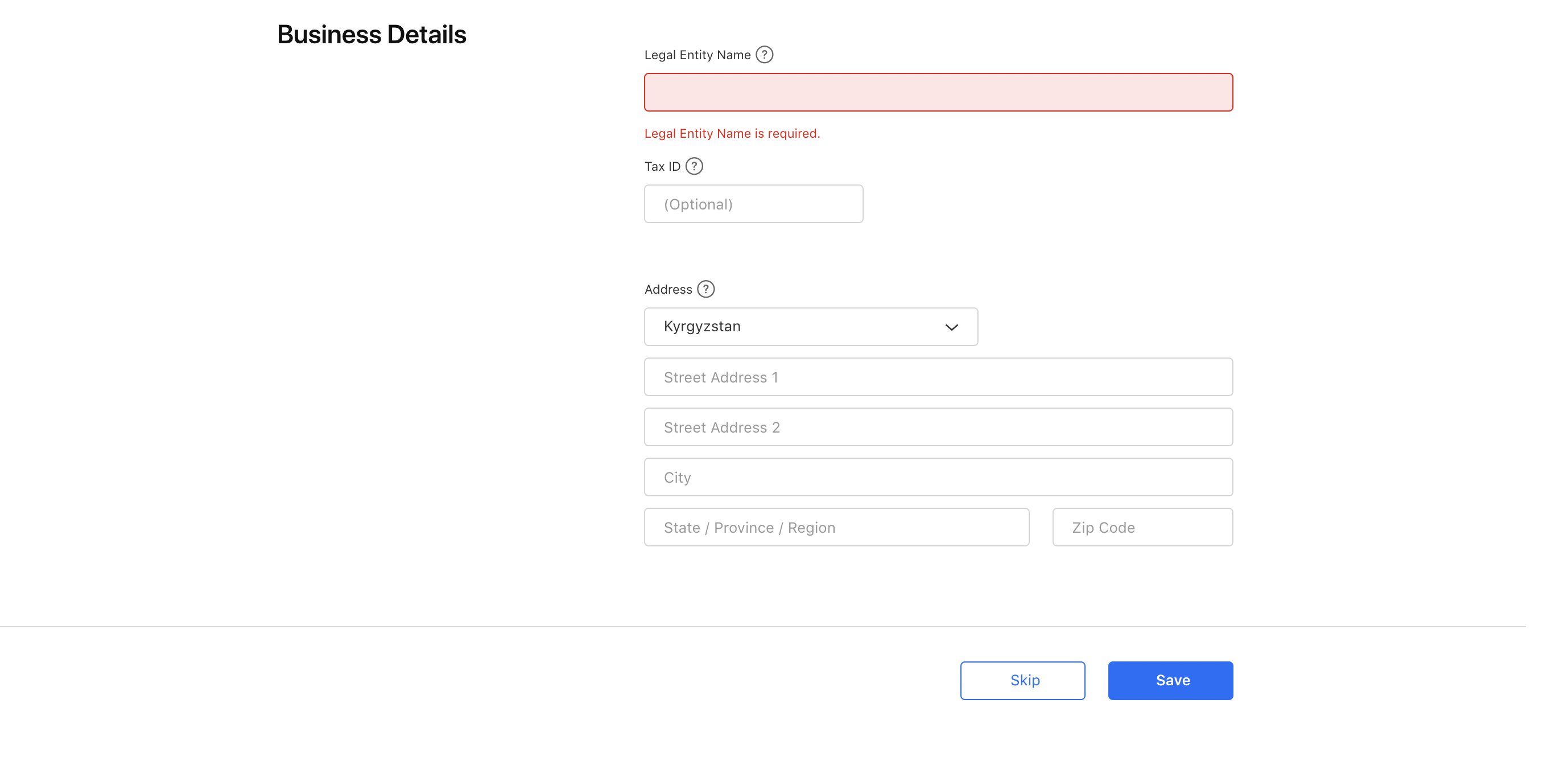Click the Tax ID label text
The image size is (1568, 765).
click(662, 166)
